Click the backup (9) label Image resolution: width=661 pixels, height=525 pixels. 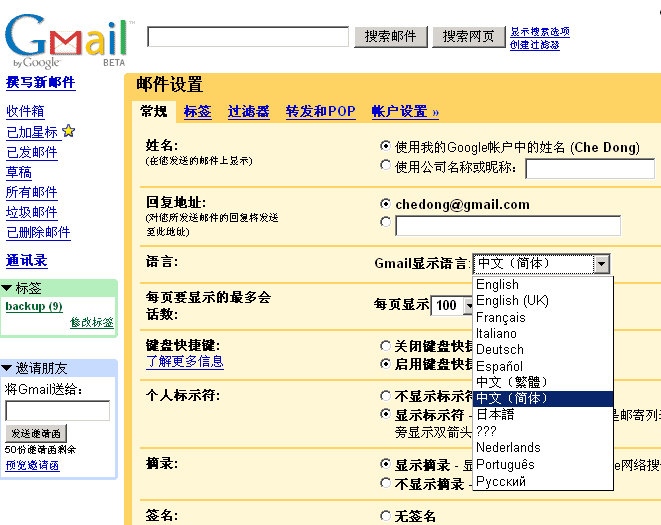point(34,306)
